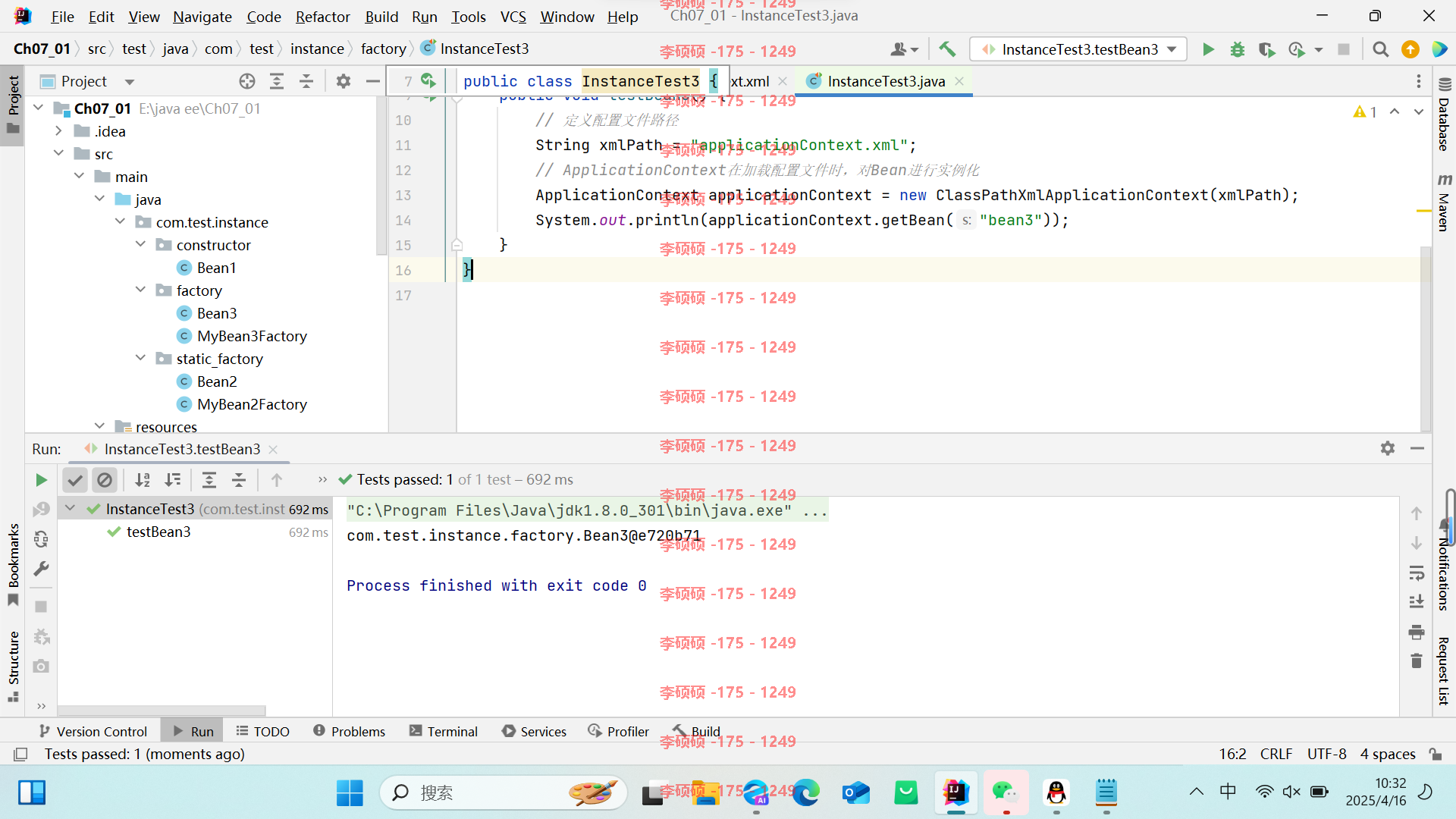Start debugging with the bug icon

[x=1238, y=49]
